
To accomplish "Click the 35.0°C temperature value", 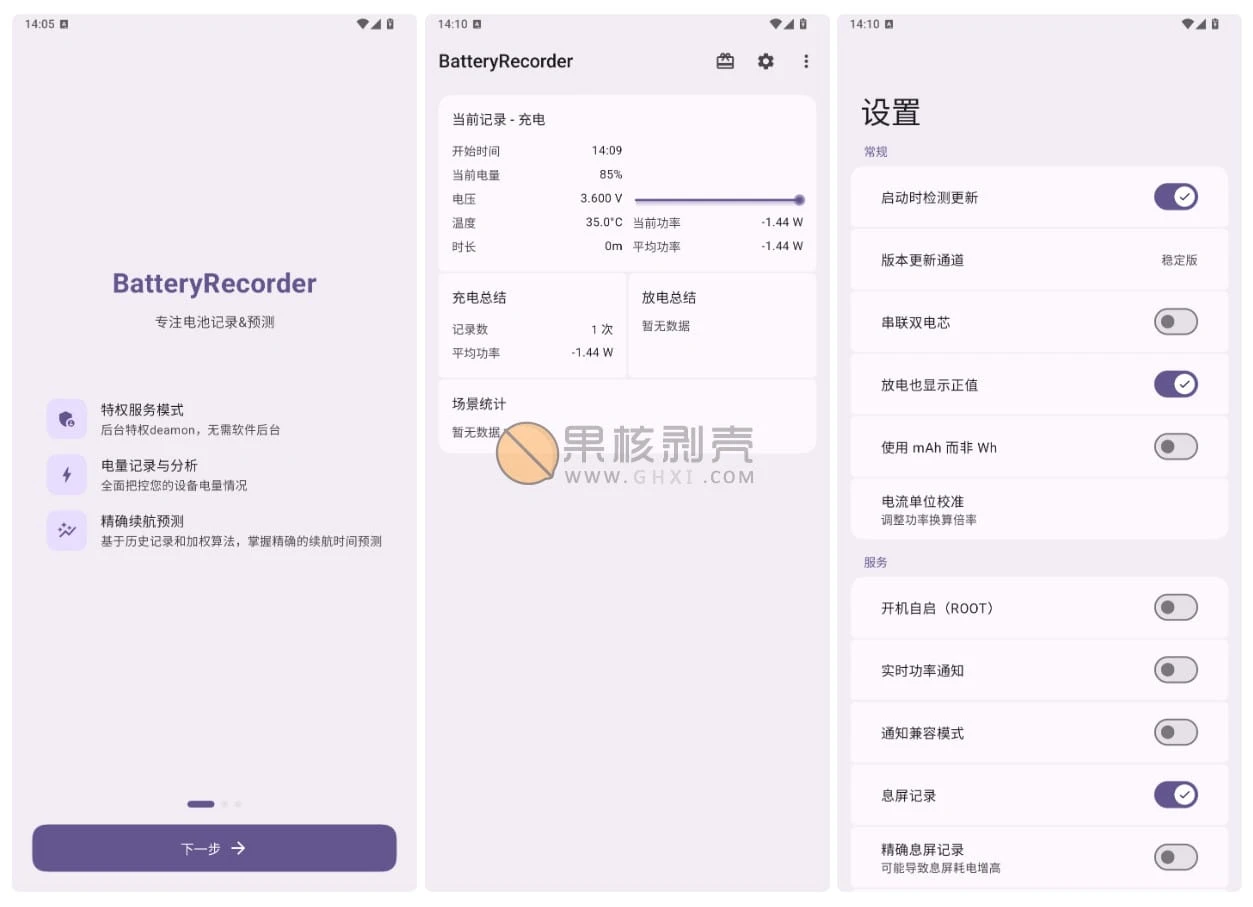I will tap(604, 222).
